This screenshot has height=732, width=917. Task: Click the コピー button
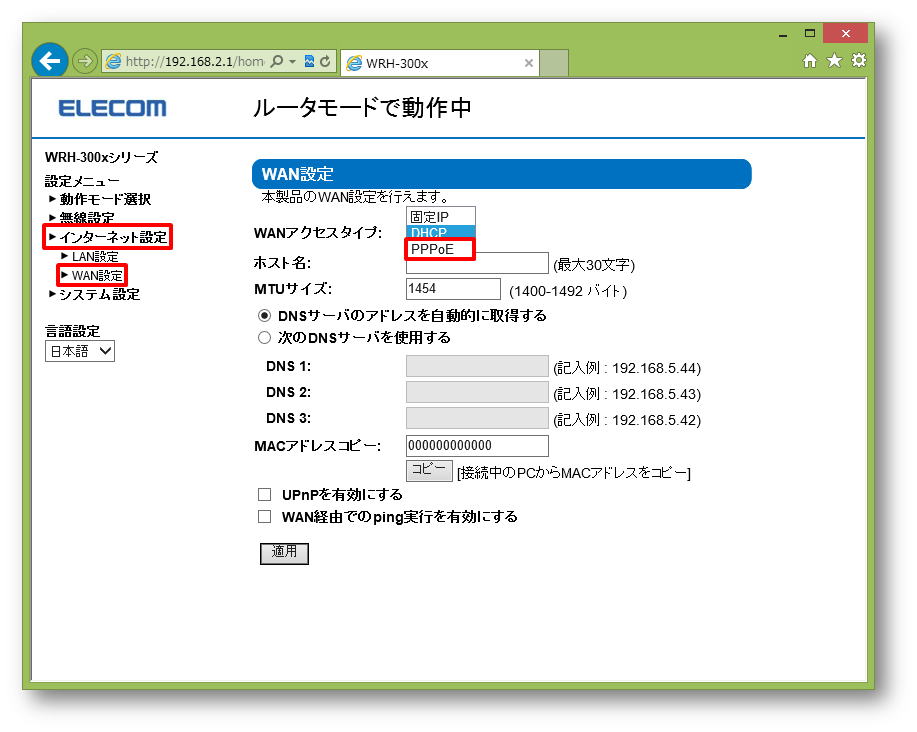pos(429,470)
